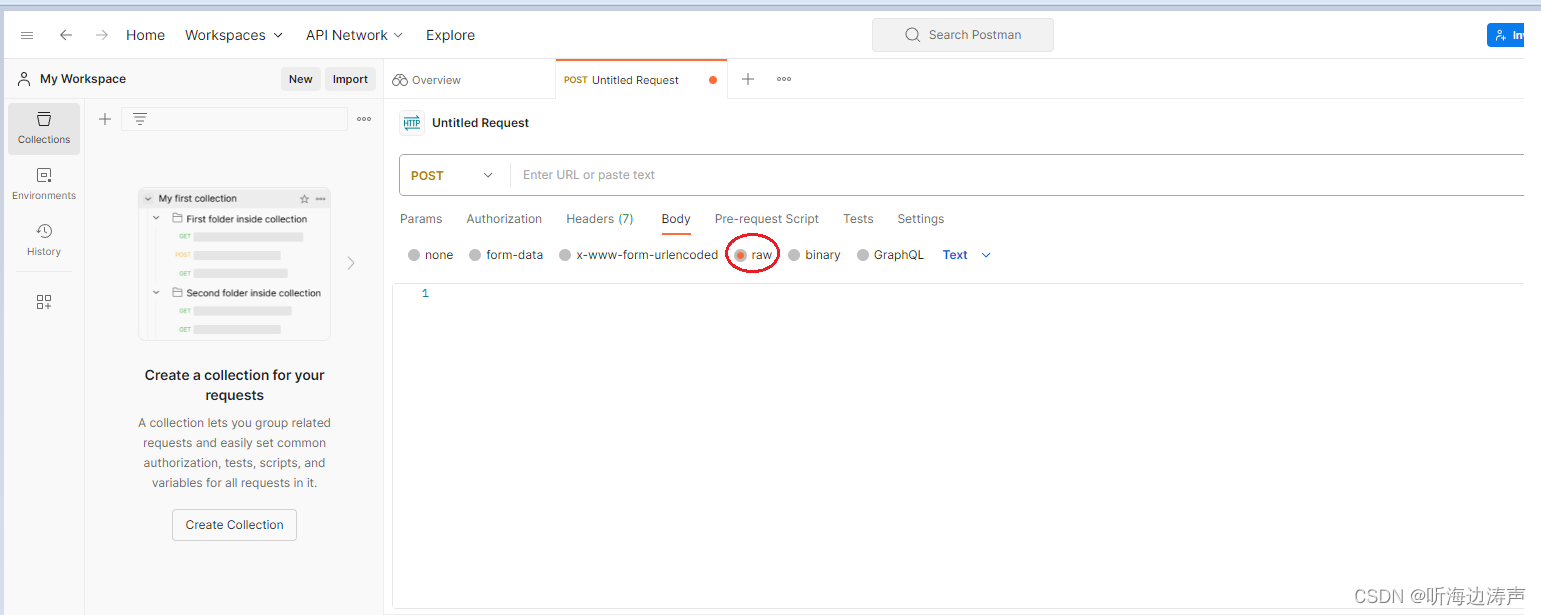Open the filter icon in the collections search bar
This screenshot has height=615, width=1541.
click(x=139, y=118)
